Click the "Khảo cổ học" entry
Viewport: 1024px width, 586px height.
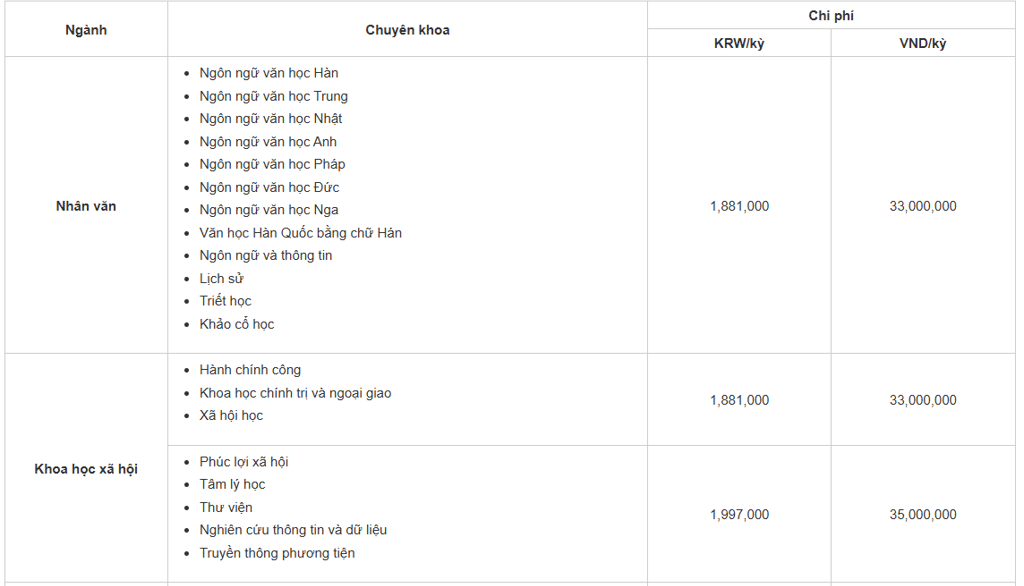coord(236,324)
